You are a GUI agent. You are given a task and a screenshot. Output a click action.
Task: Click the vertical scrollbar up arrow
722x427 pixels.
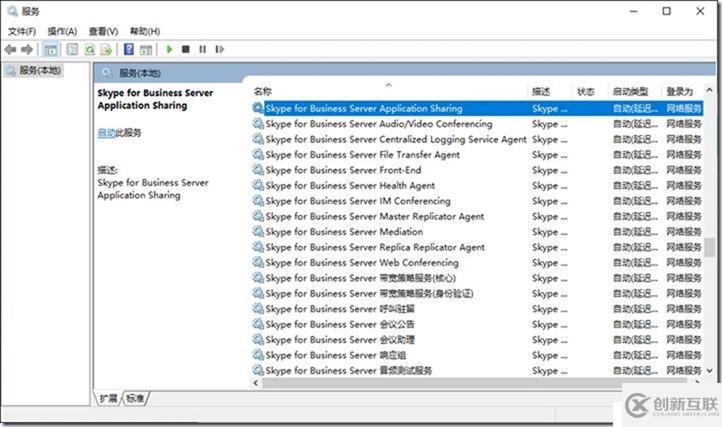click(710, 90)
